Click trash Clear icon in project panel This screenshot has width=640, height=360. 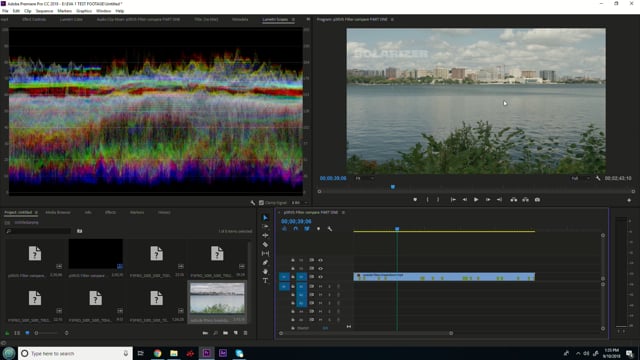(245, 333)
